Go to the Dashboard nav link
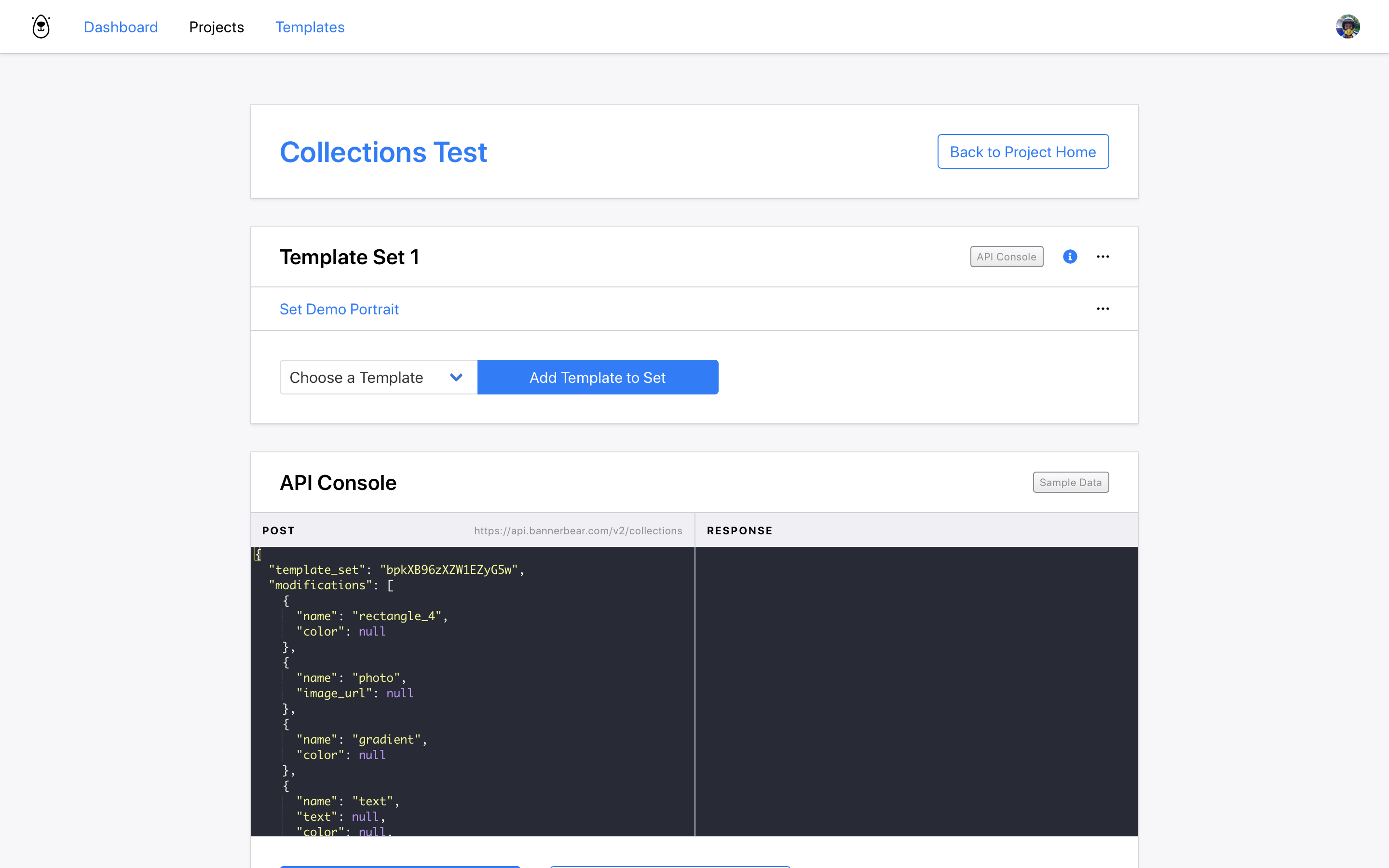 pyautogui.click(x=121, y=27)
